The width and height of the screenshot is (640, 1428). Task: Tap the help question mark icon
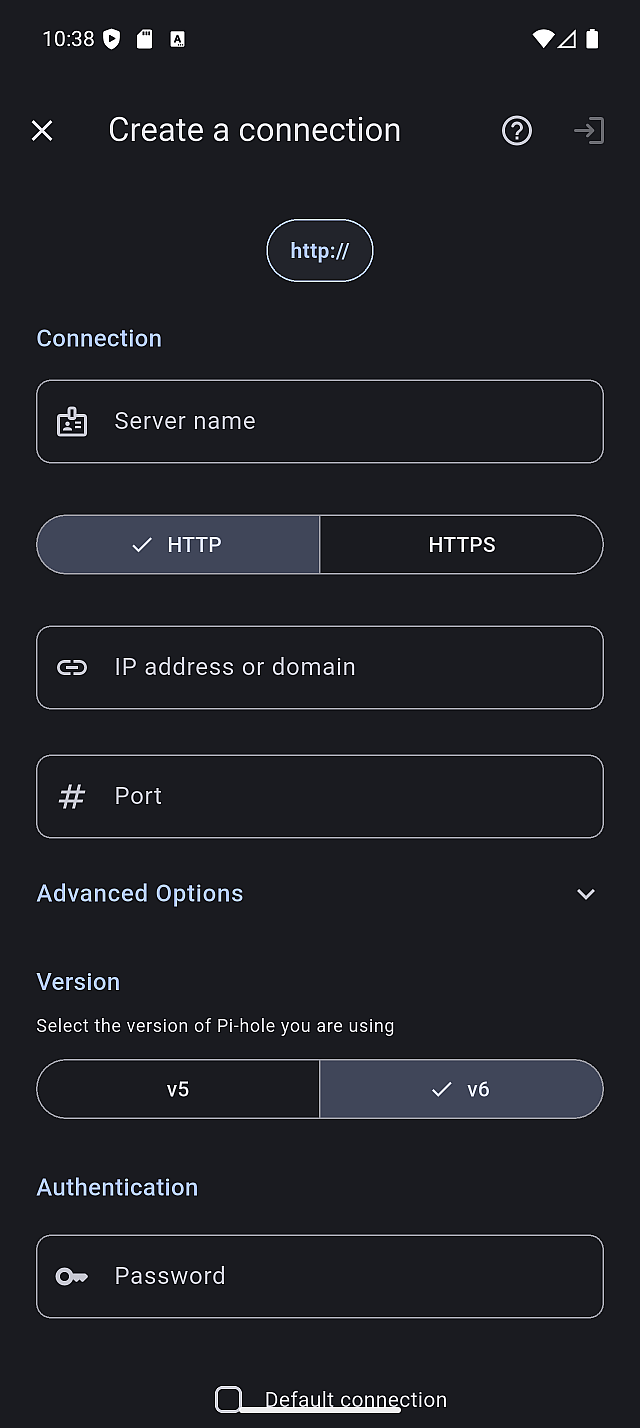[x=517, y=130]
